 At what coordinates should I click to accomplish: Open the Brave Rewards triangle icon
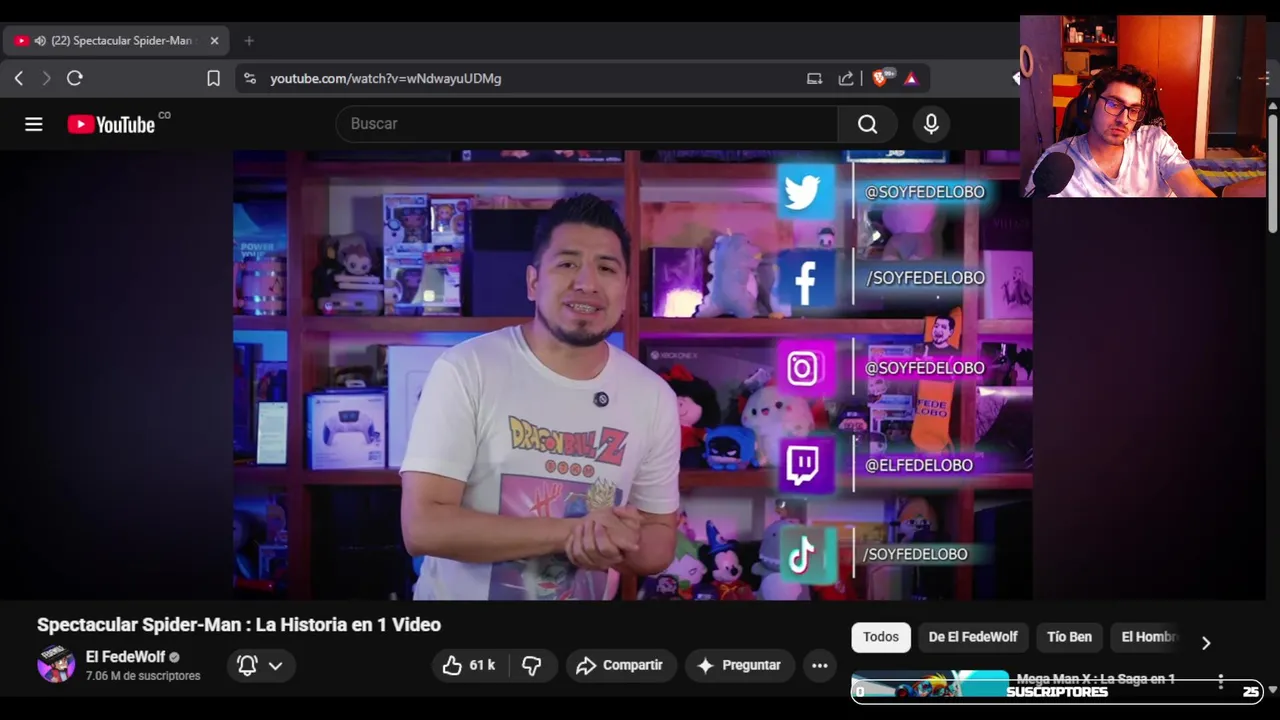click(911, 78)
